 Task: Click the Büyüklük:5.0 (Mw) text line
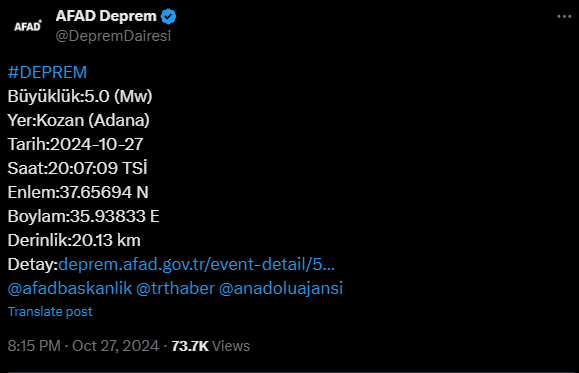pos(80,96)
